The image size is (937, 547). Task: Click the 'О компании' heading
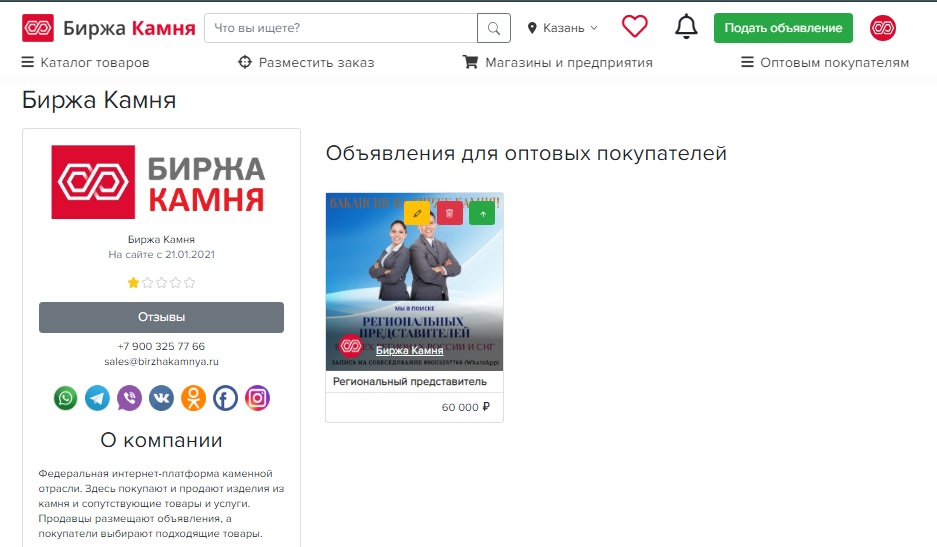[x=161, y=440]
